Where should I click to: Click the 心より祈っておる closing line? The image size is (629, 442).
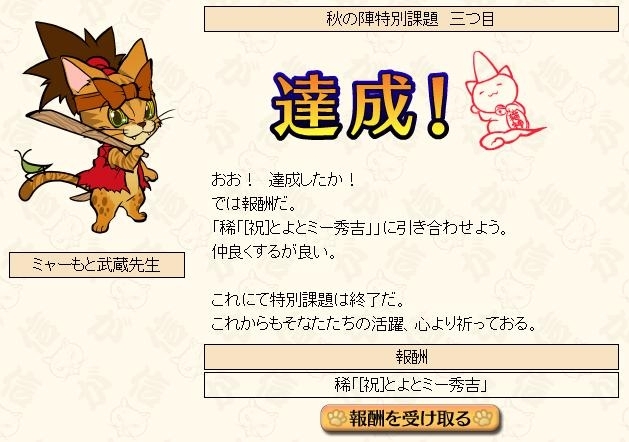pyautogui.click(x=374, y=324)
